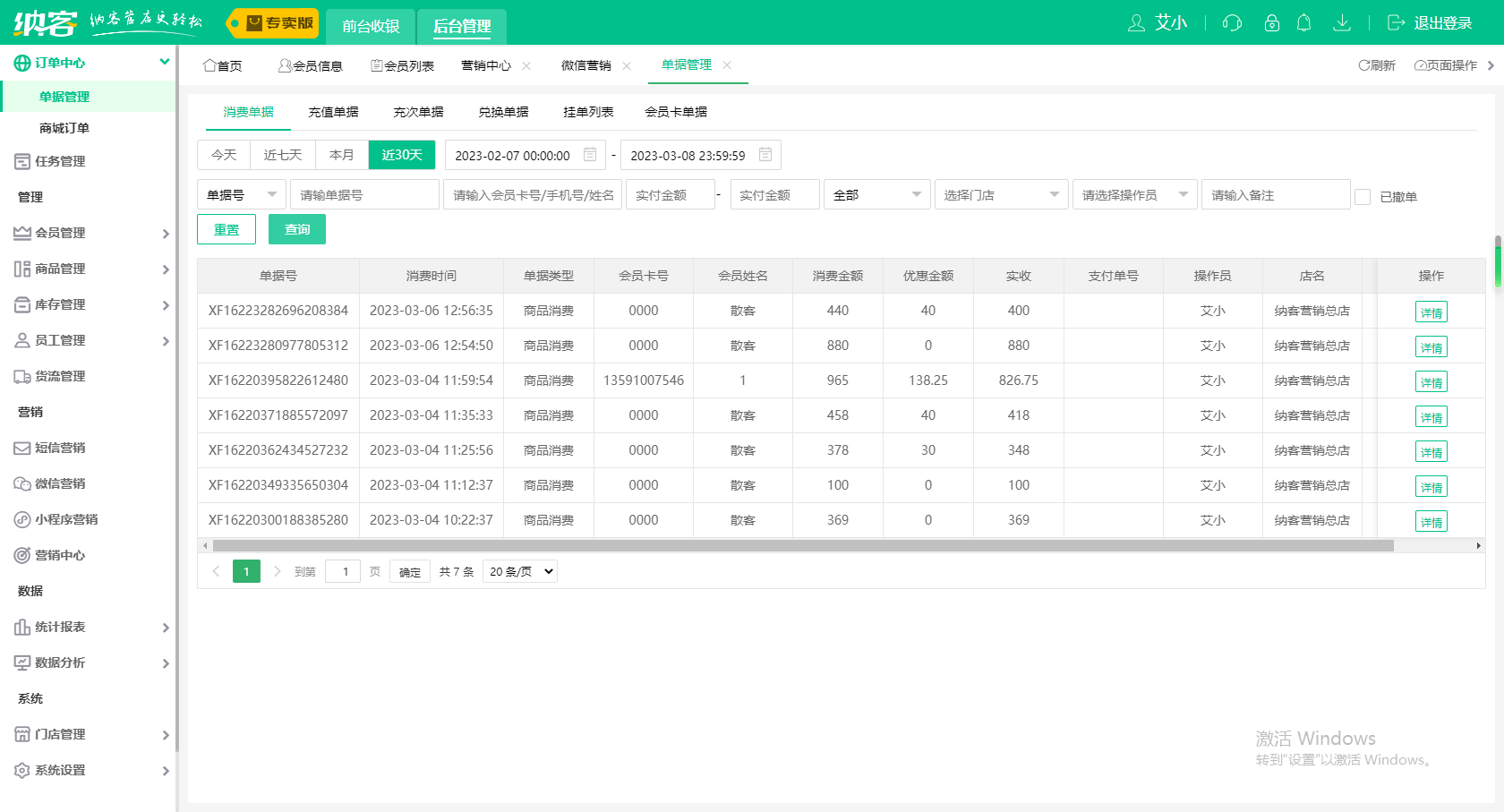Click the download icon in top bar
The width and height of the screenshot is (1504, 812).
pos(1342,23)
